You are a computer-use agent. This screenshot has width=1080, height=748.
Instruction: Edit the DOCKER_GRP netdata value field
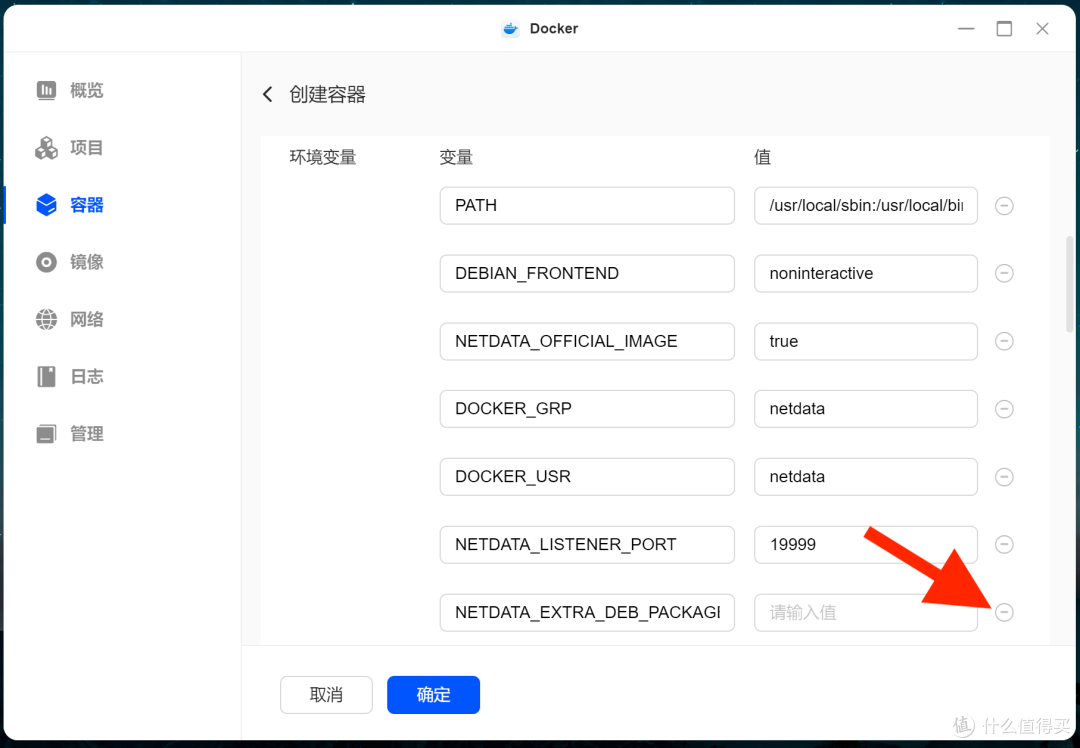tap(866, 409)
